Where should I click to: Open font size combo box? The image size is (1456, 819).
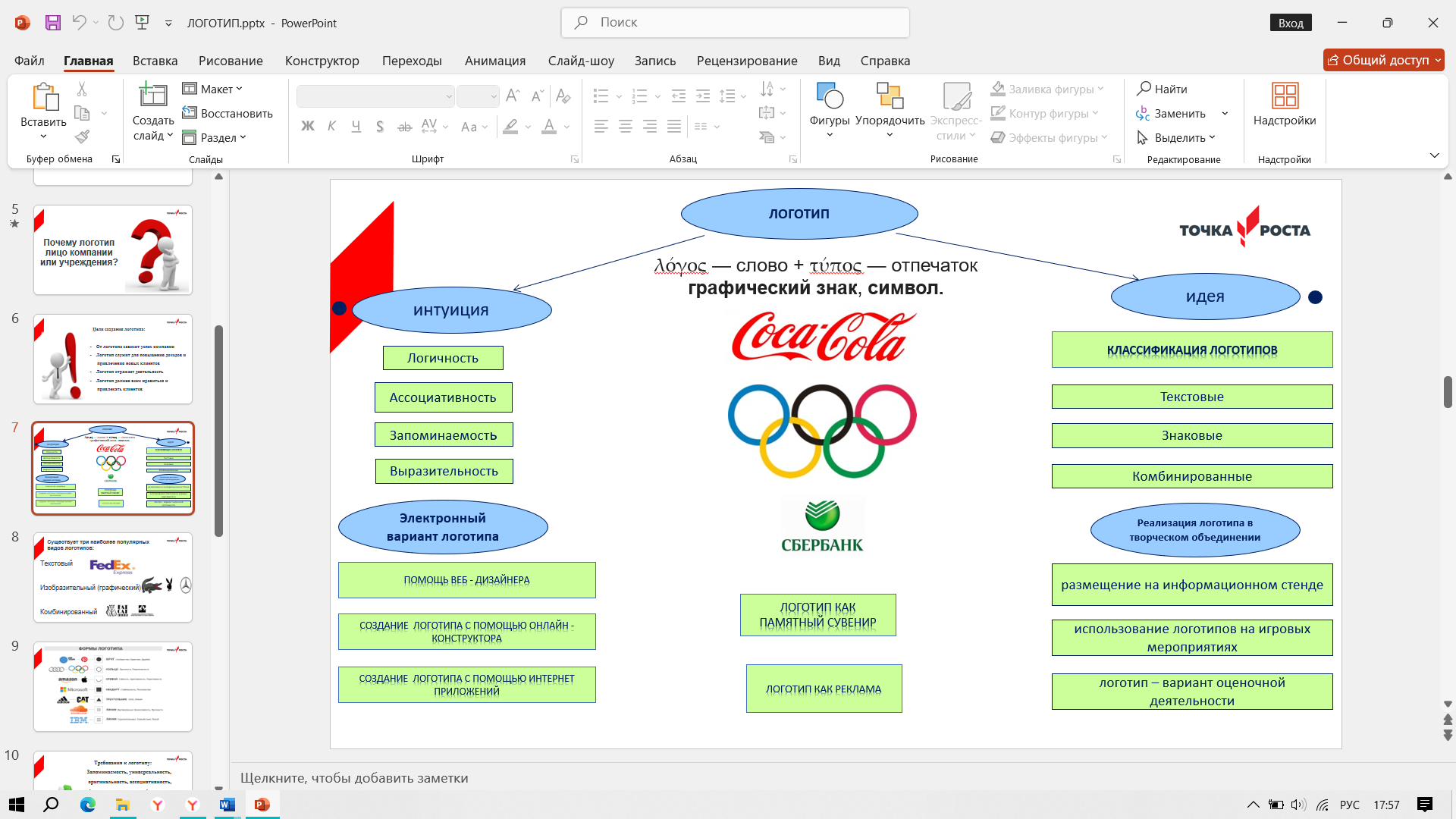[x=478, y=96]
